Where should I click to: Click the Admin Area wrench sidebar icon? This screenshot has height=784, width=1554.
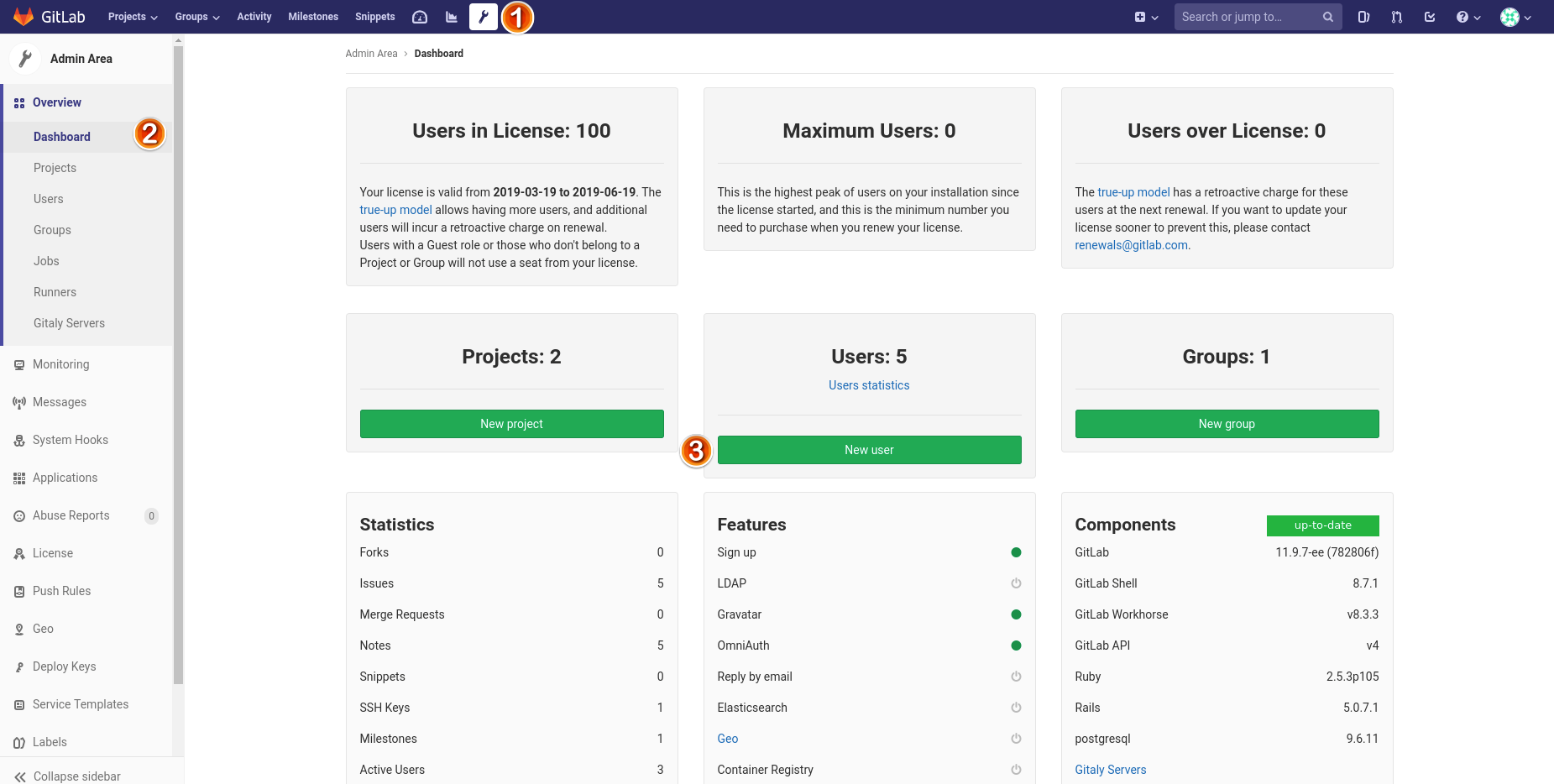click(x=25, y=59)
